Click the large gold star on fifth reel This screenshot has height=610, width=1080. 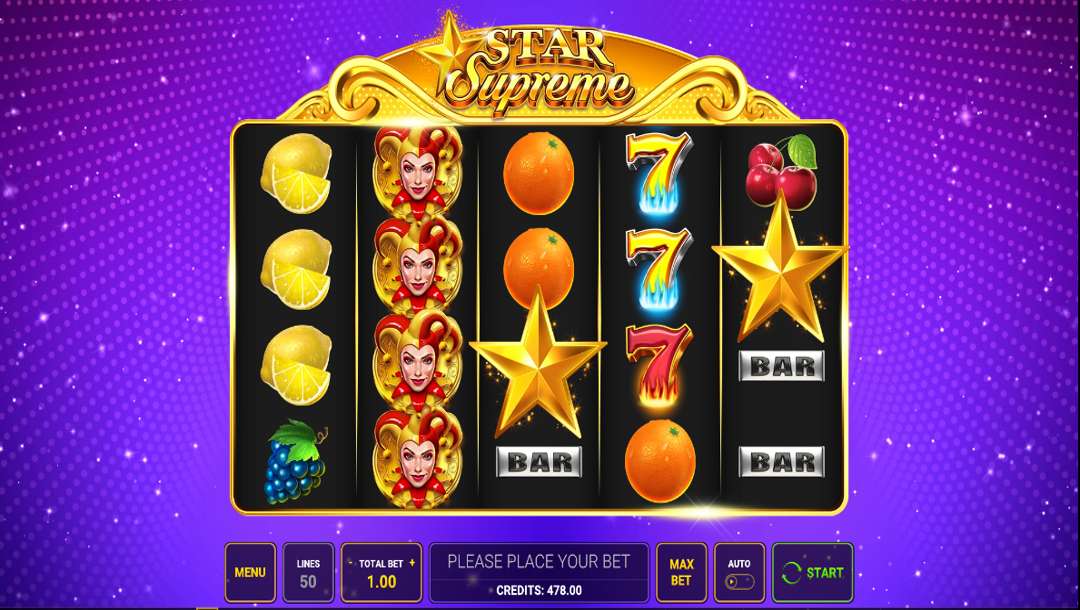[x=780, y=268]
